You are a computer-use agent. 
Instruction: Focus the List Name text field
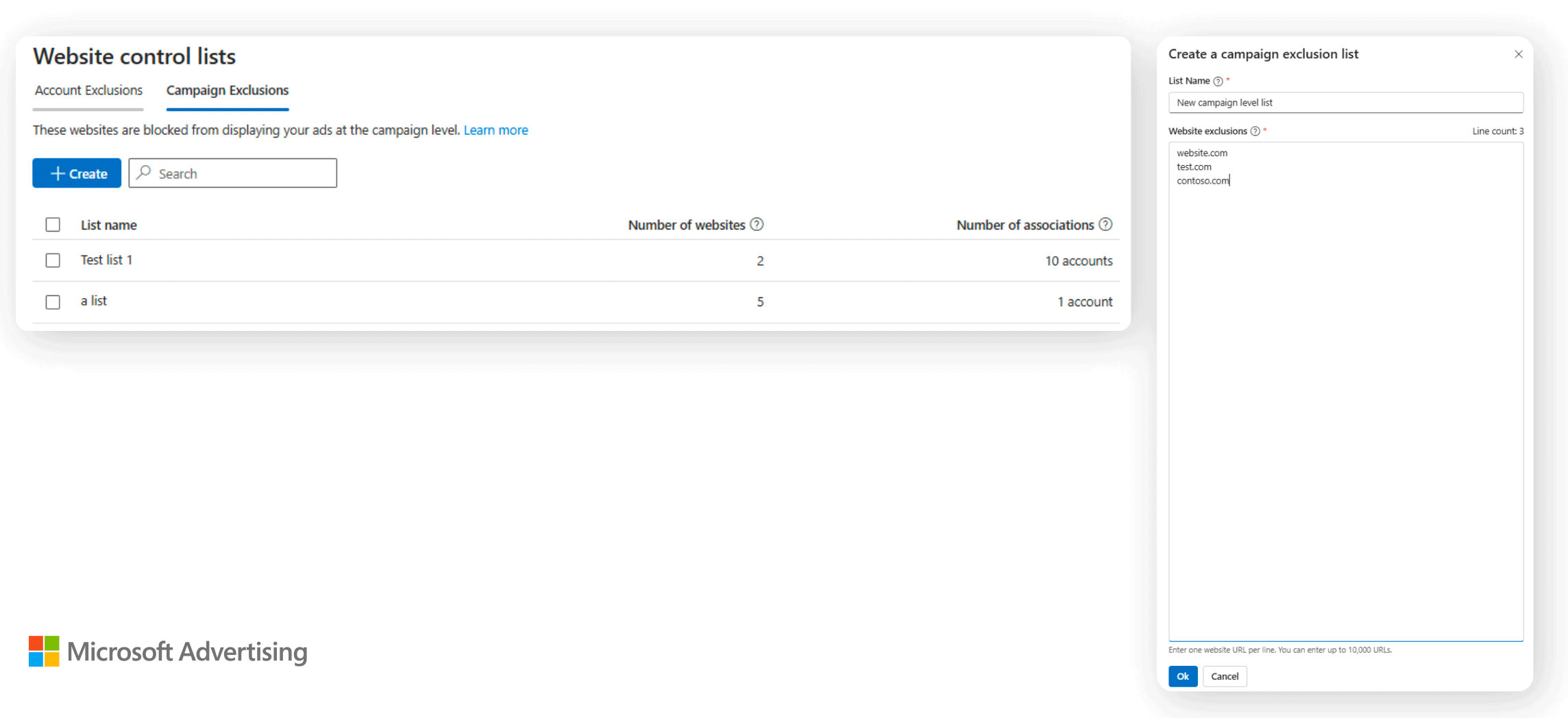point(1345,103)
